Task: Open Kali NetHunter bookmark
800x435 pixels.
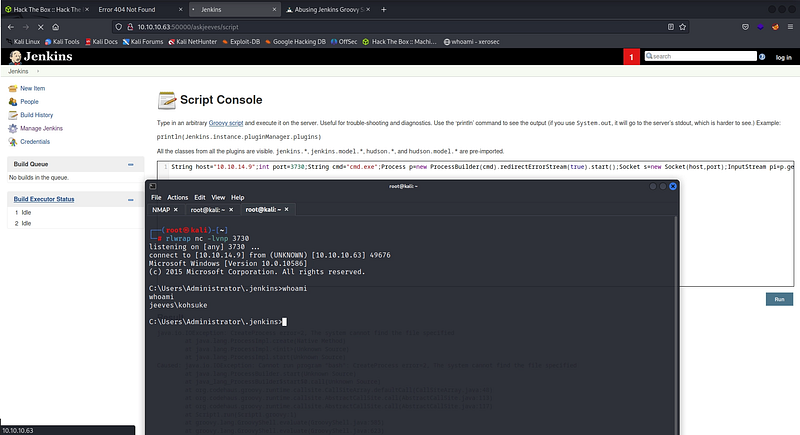Action: (x=193, y=42)
